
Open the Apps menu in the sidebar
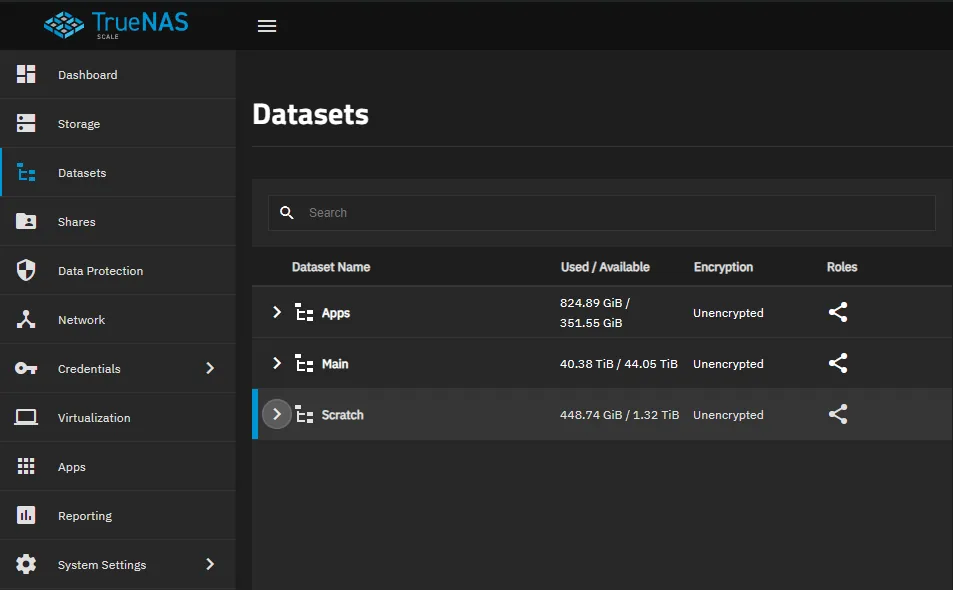[x=71, y=466]
